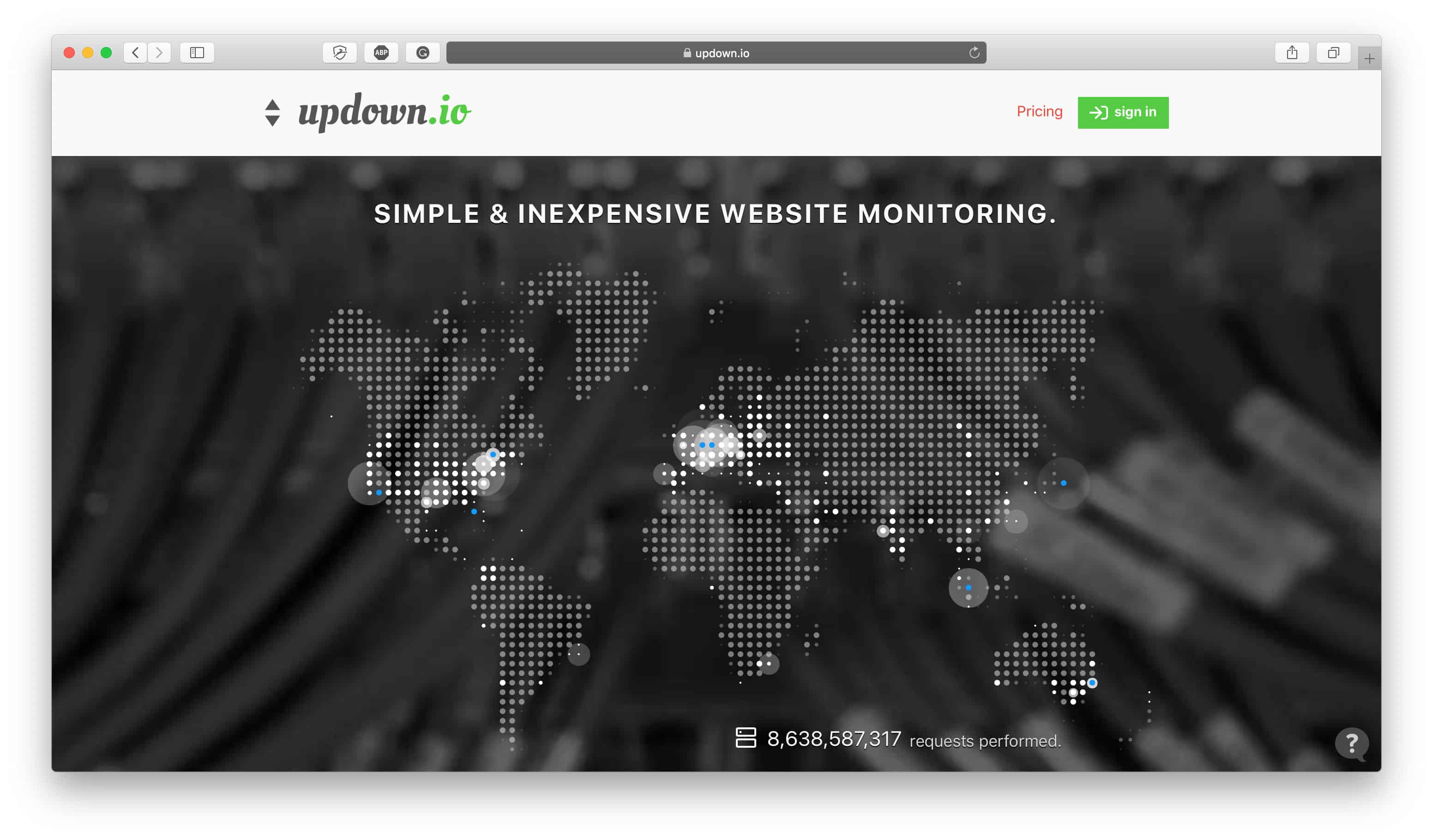Select the updown.io address bar URL

coord(718,53)
